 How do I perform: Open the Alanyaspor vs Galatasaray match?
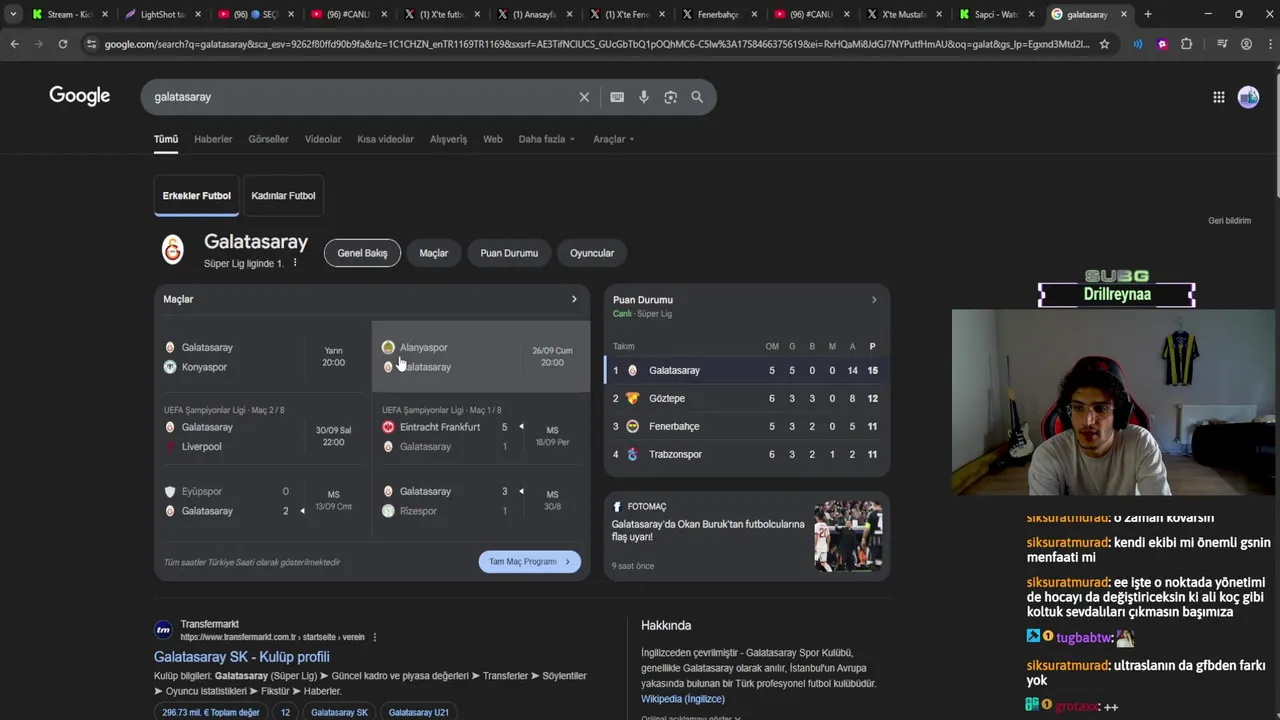[481, 357]
